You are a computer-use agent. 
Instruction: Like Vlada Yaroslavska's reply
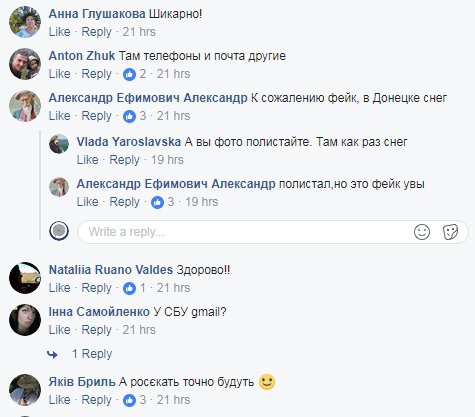[88, 160]
